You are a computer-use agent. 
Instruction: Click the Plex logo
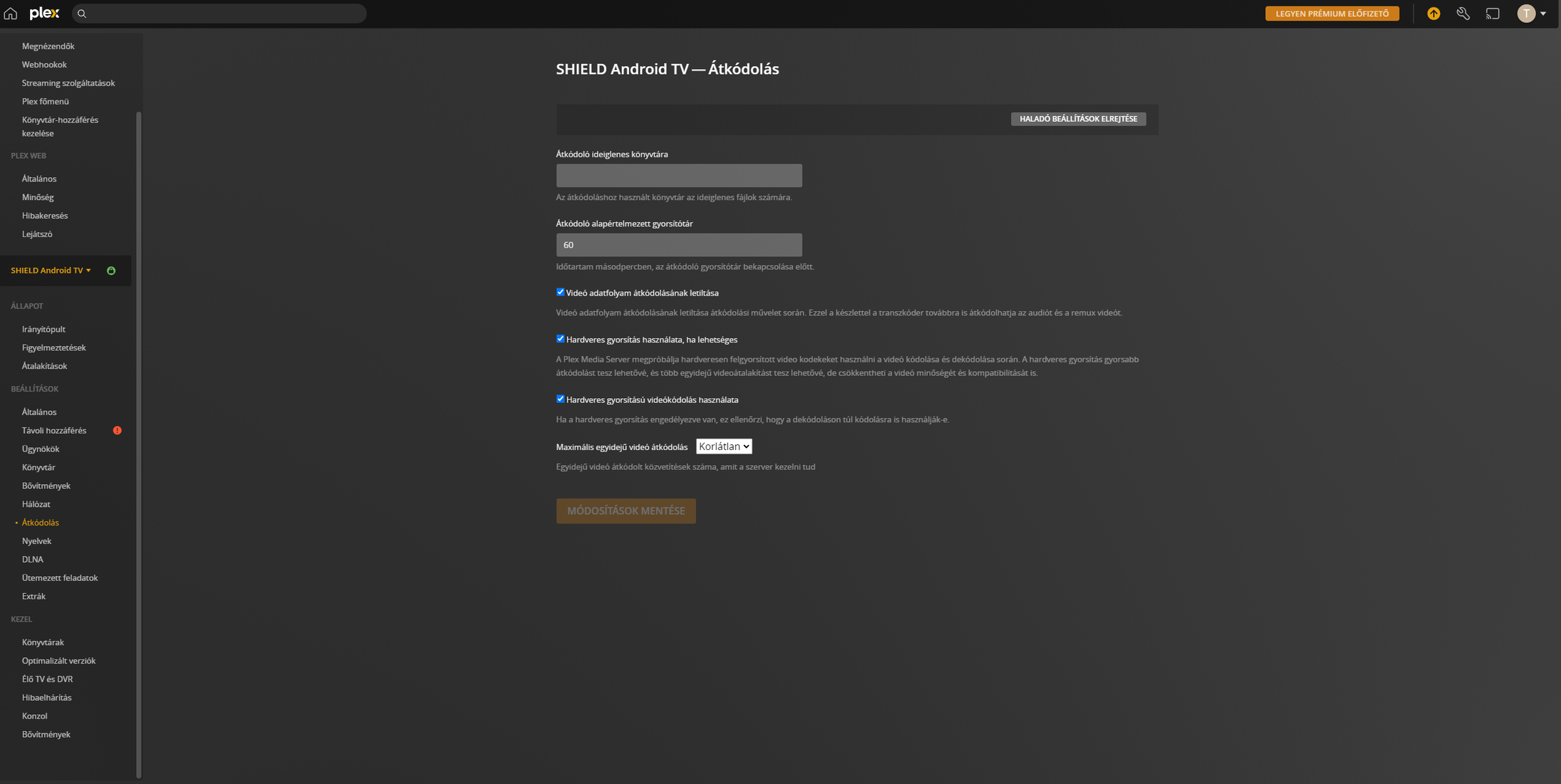(x=44, y=14)
